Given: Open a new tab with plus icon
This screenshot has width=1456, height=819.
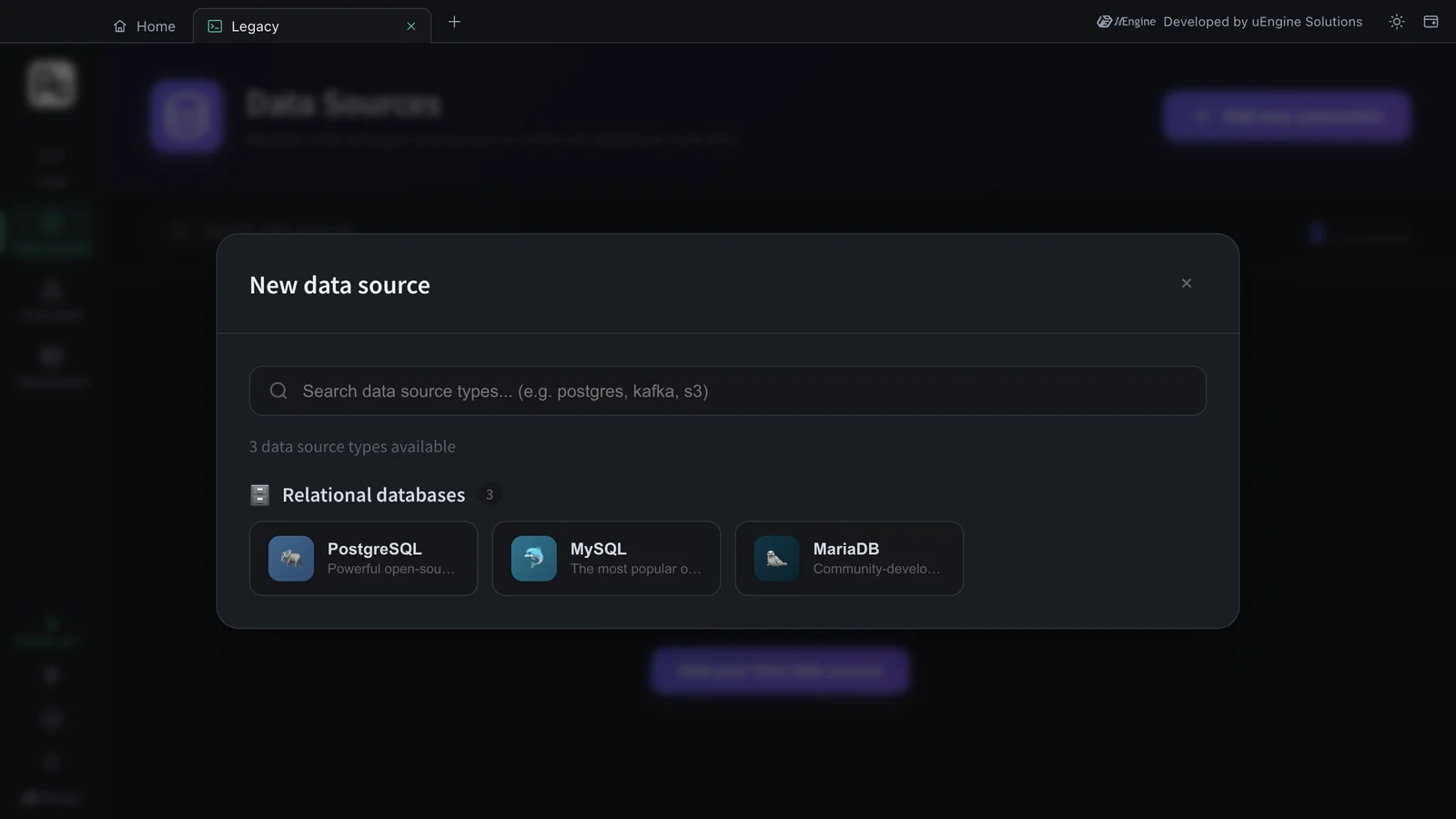Looking at the screenshot, I should coord(454,22).
